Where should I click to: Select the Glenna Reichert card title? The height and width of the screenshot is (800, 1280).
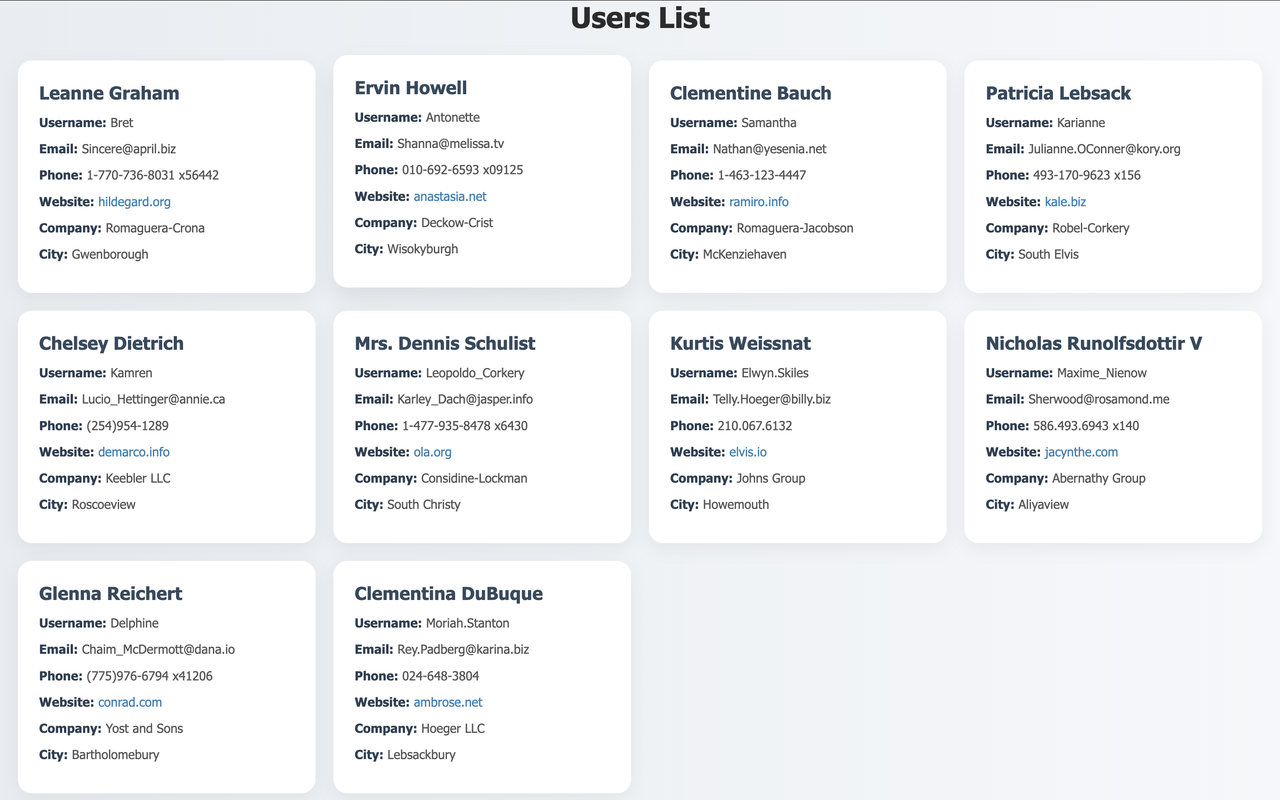[111, 593]
